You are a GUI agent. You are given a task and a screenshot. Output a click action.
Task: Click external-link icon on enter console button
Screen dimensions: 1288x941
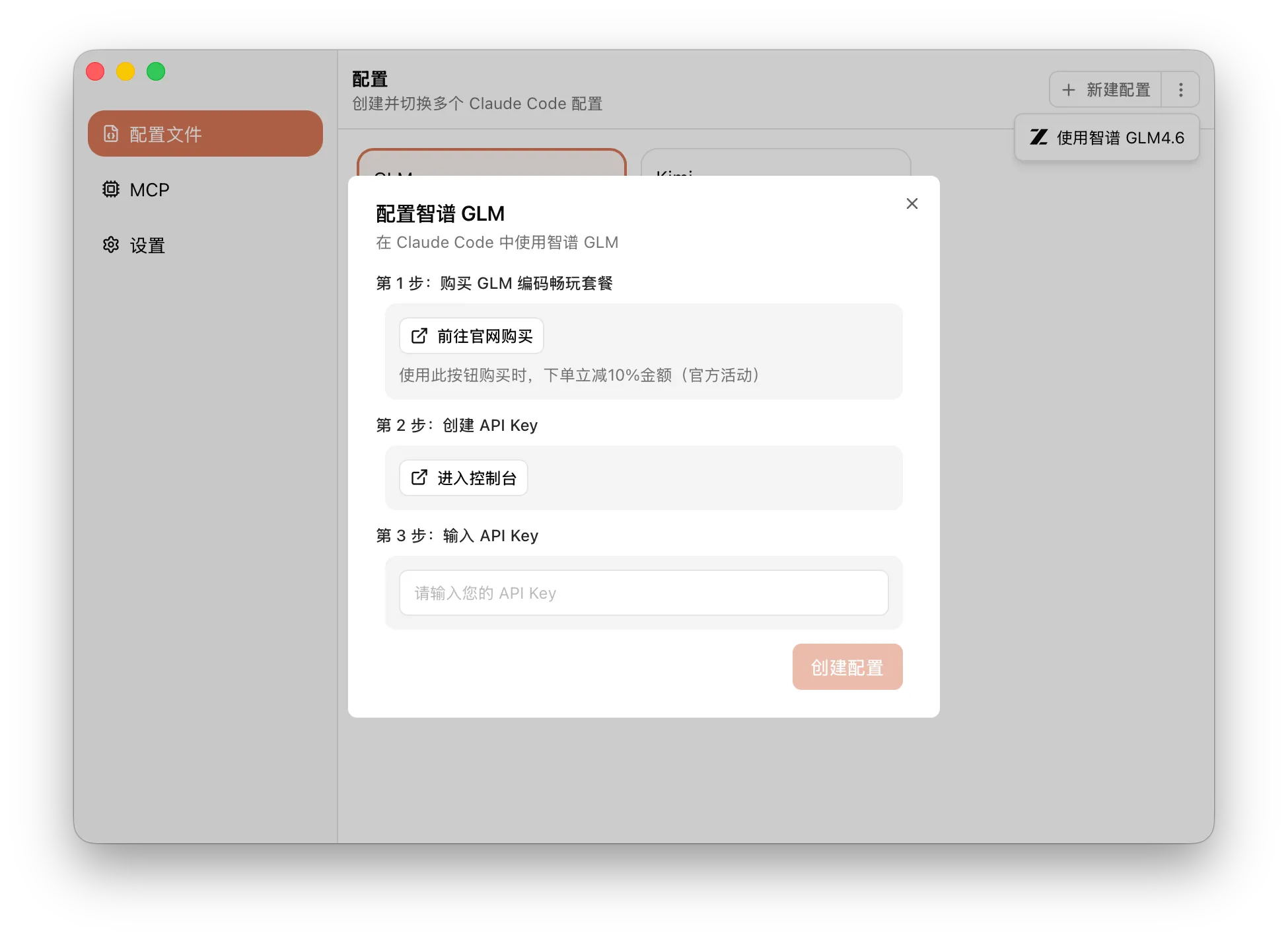419,478
